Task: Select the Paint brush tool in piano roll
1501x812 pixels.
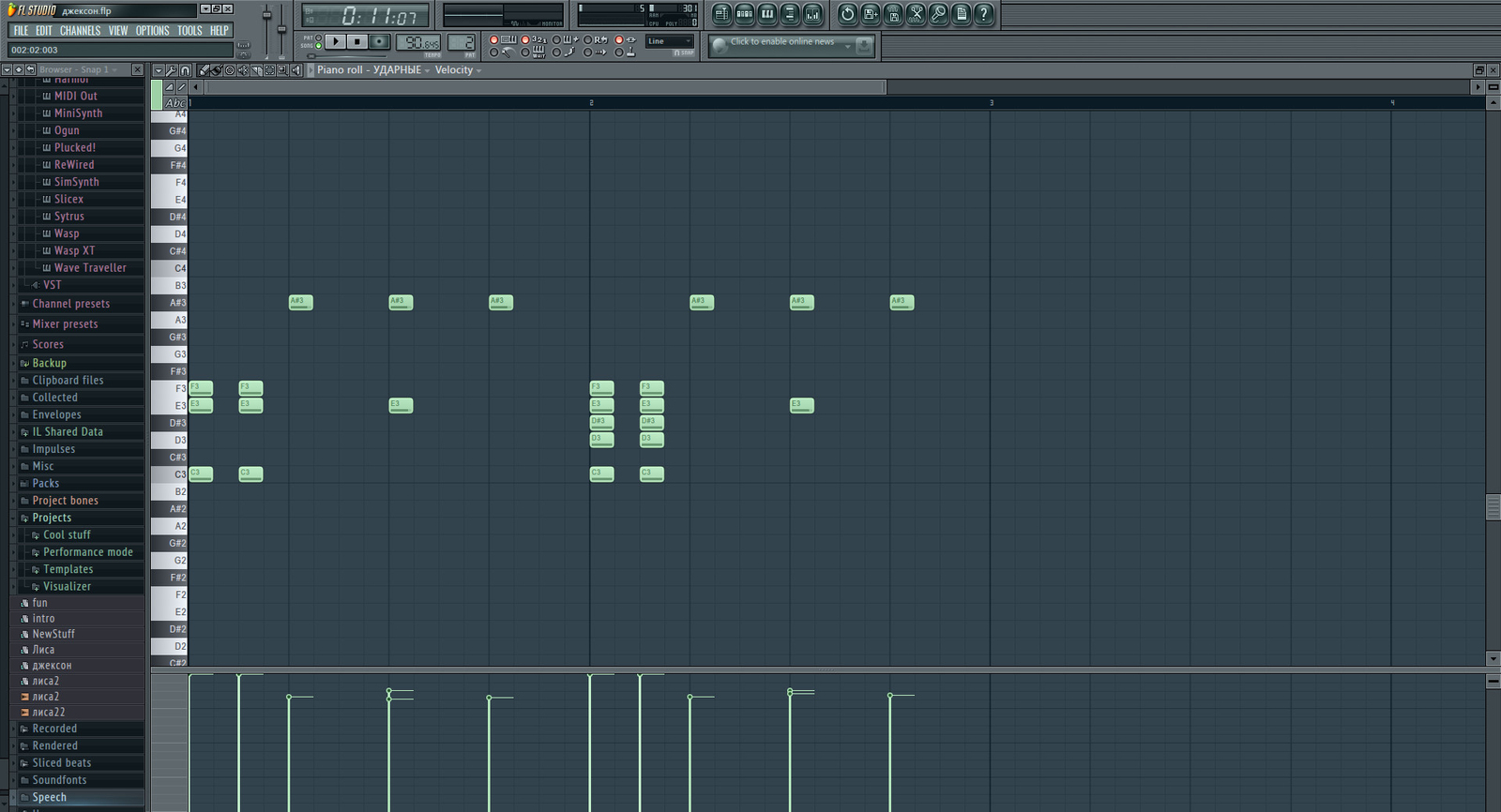Action: click(x=217, y=70)
